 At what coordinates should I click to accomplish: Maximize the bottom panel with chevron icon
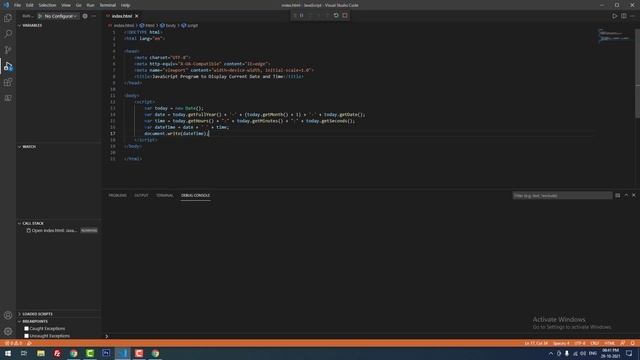click(x=626, y=196)
